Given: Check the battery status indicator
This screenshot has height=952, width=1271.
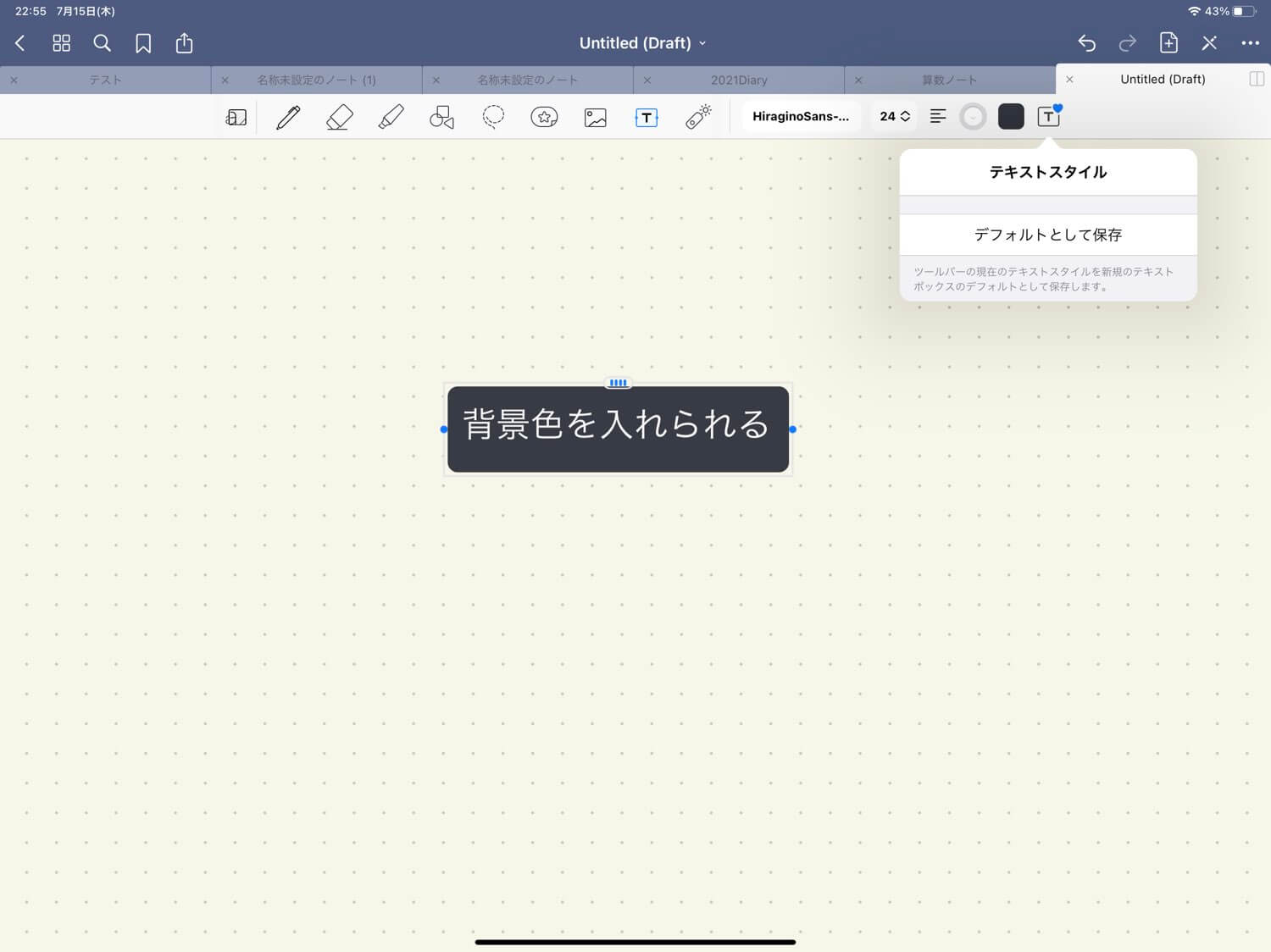Looking at the screenshot, I should coord(1244,11).
